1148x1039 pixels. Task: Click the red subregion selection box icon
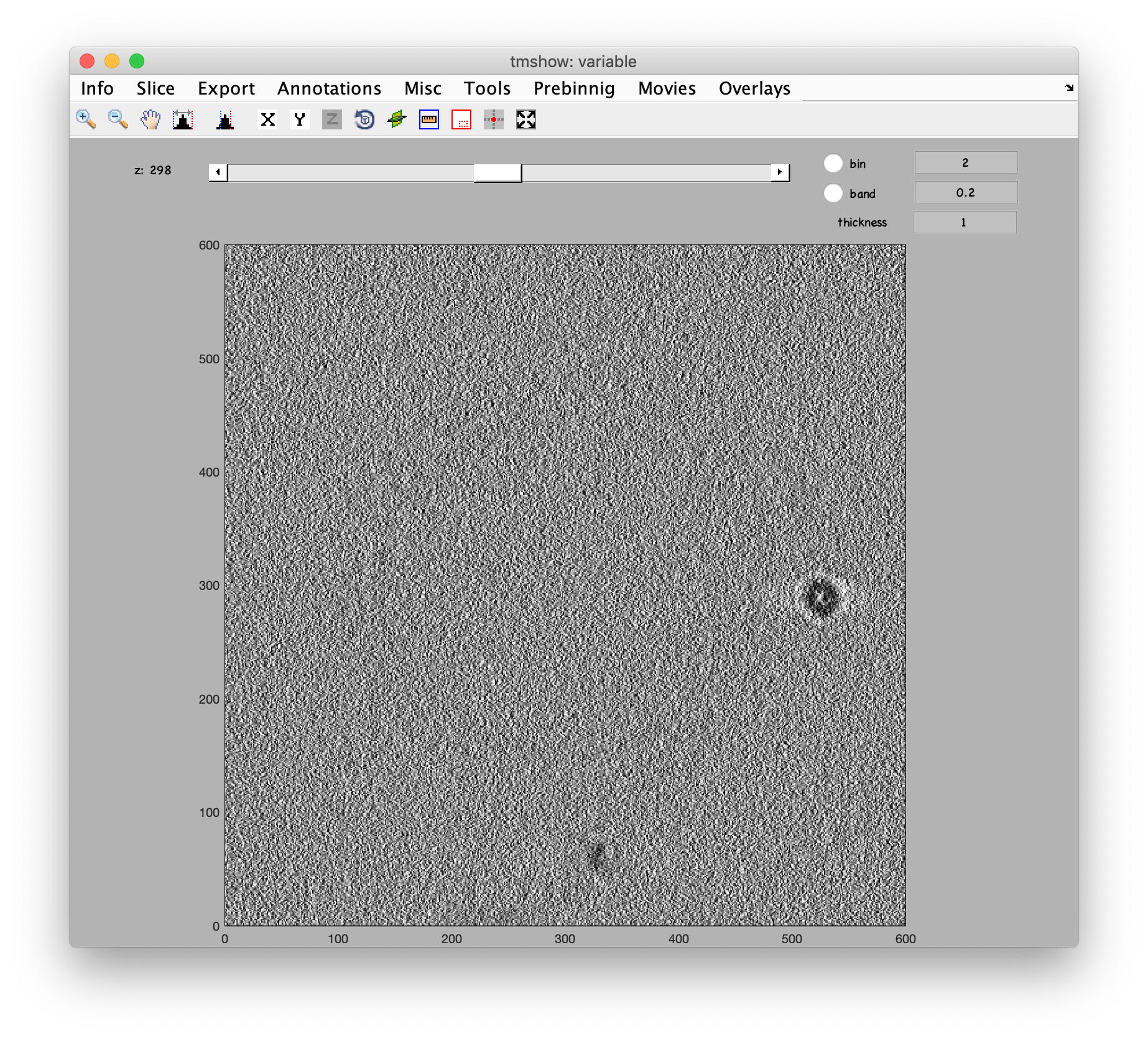point(461,119)
